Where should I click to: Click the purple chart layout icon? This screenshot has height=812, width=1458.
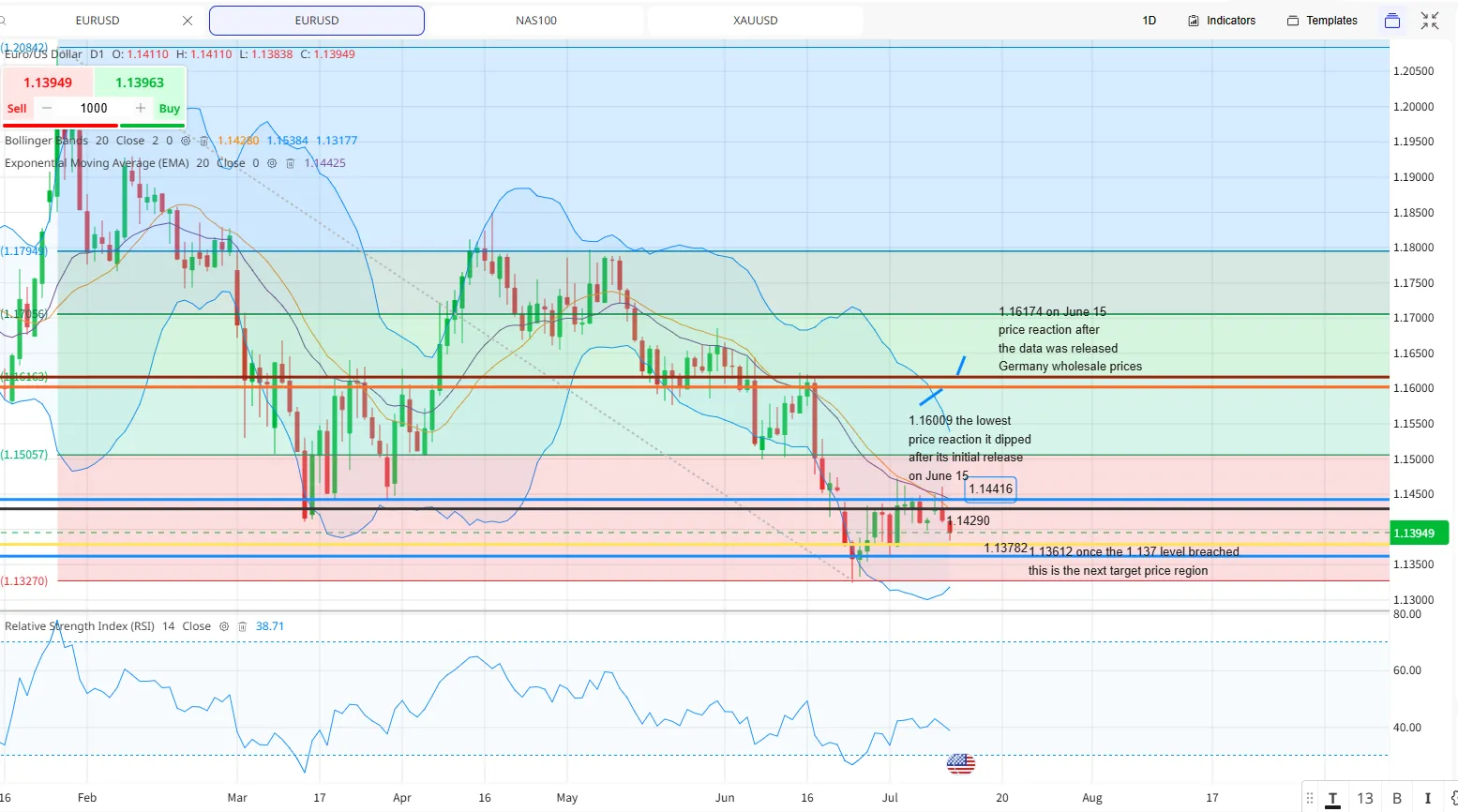click(x=1392, y=21)
